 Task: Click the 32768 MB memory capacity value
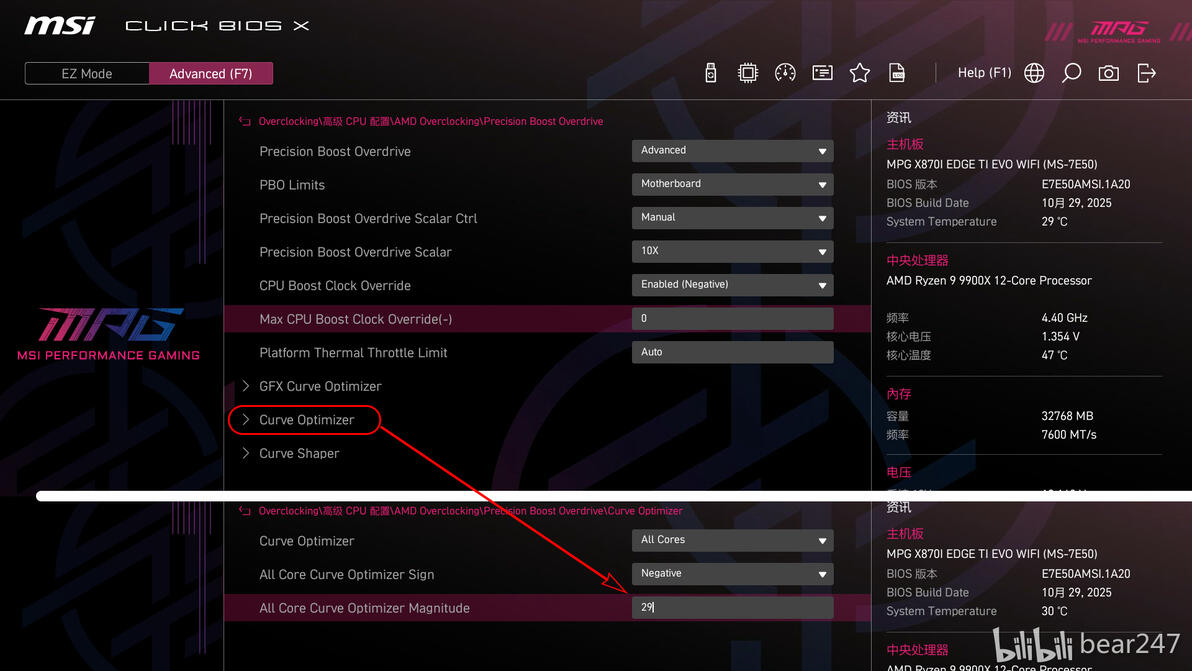1067,416
